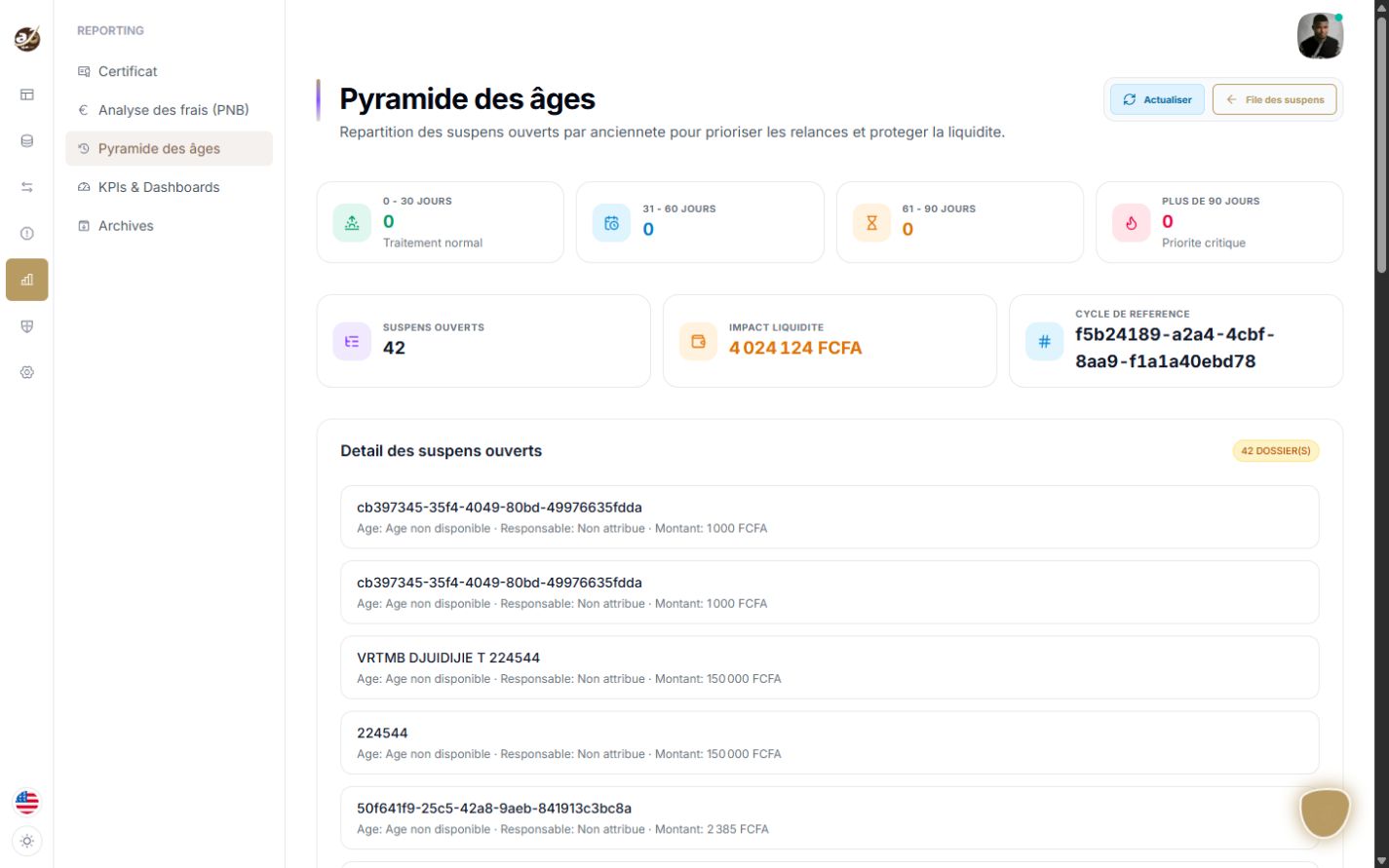
Task: Click the wallet icon on Impact liquidite card
Action: pos(698,341)
